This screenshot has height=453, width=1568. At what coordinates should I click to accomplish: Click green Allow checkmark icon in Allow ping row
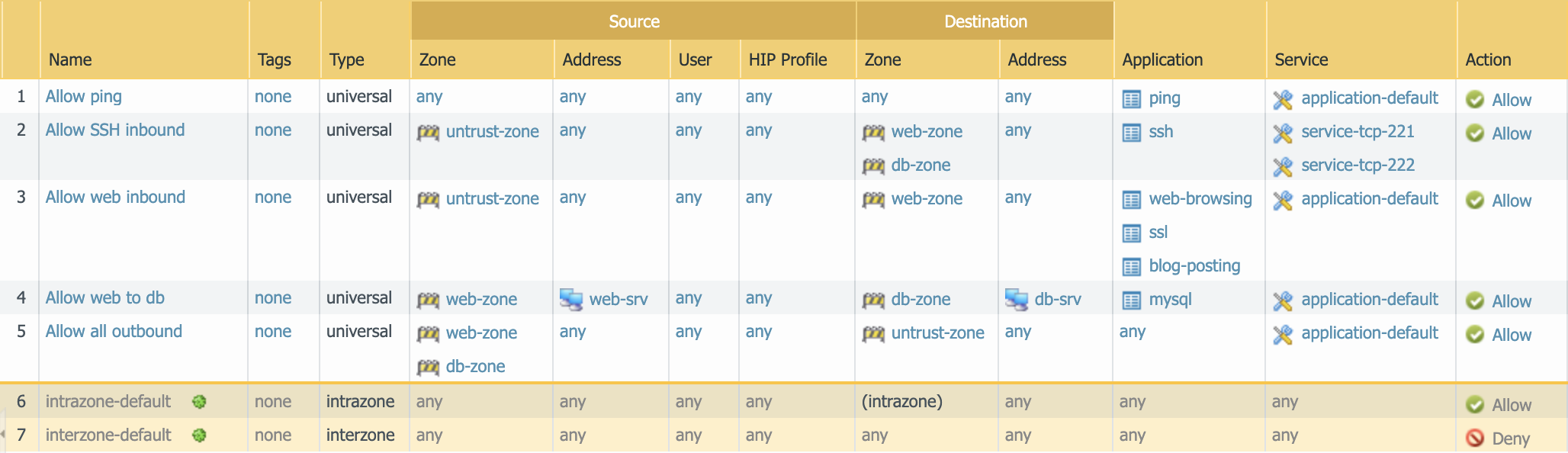(1475, 99)
